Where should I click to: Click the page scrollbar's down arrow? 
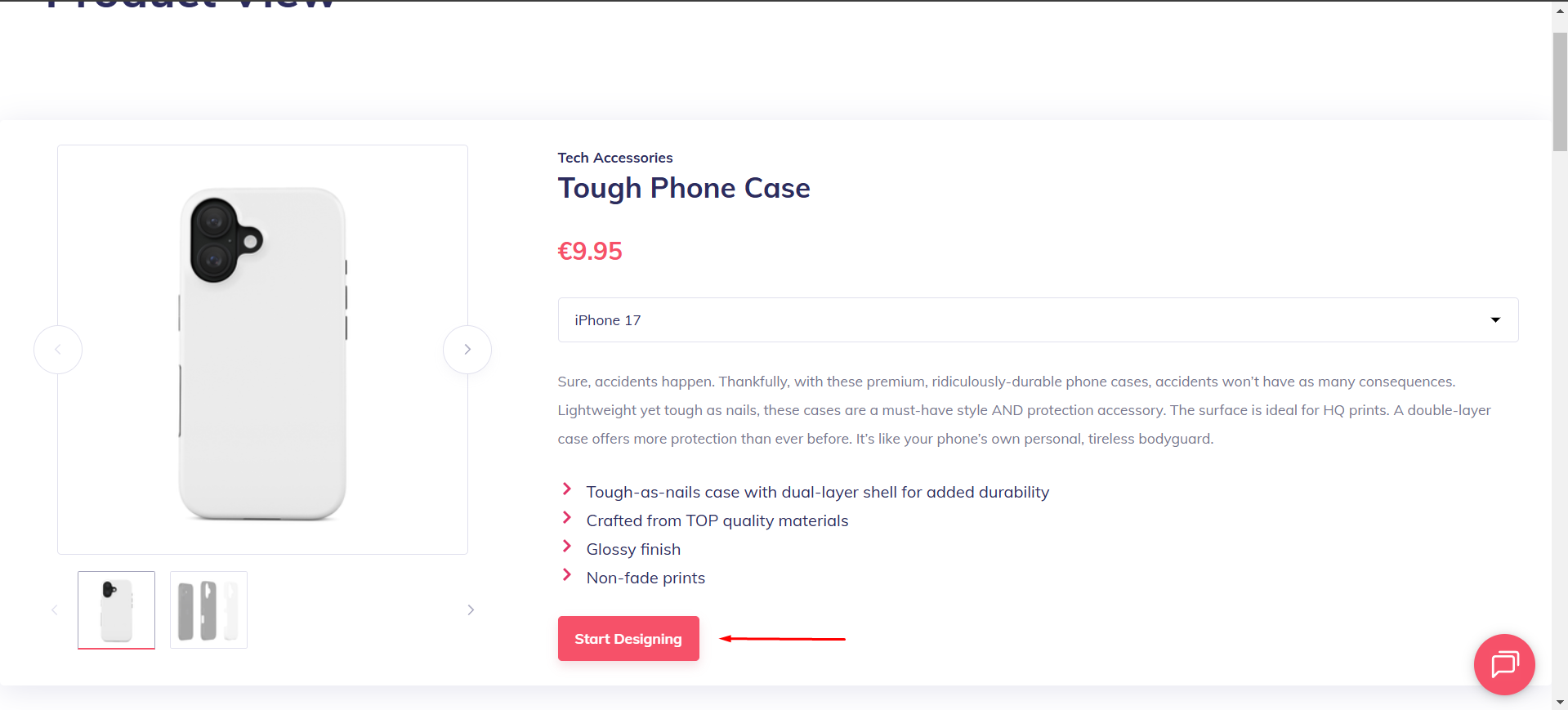click(1560, 702)
